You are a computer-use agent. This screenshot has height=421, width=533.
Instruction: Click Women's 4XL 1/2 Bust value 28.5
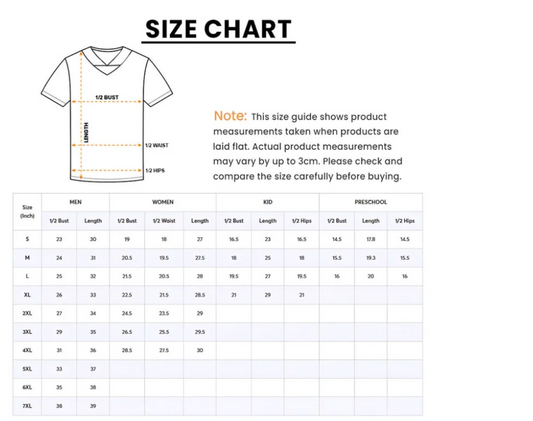pos(127,350)
